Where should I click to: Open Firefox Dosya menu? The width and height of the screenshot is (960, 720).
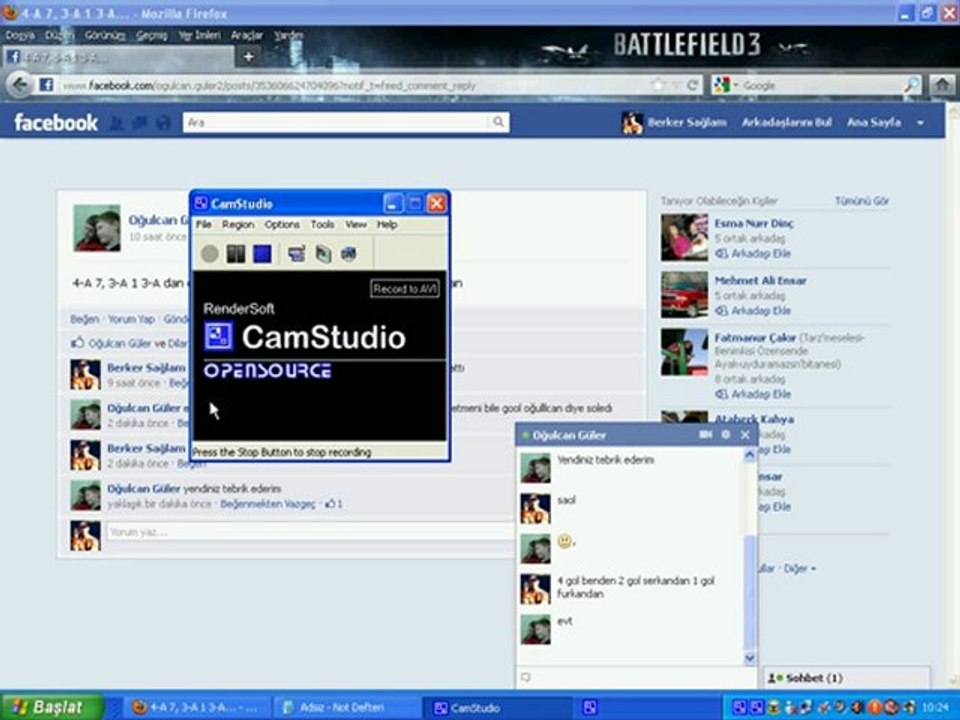20,36
